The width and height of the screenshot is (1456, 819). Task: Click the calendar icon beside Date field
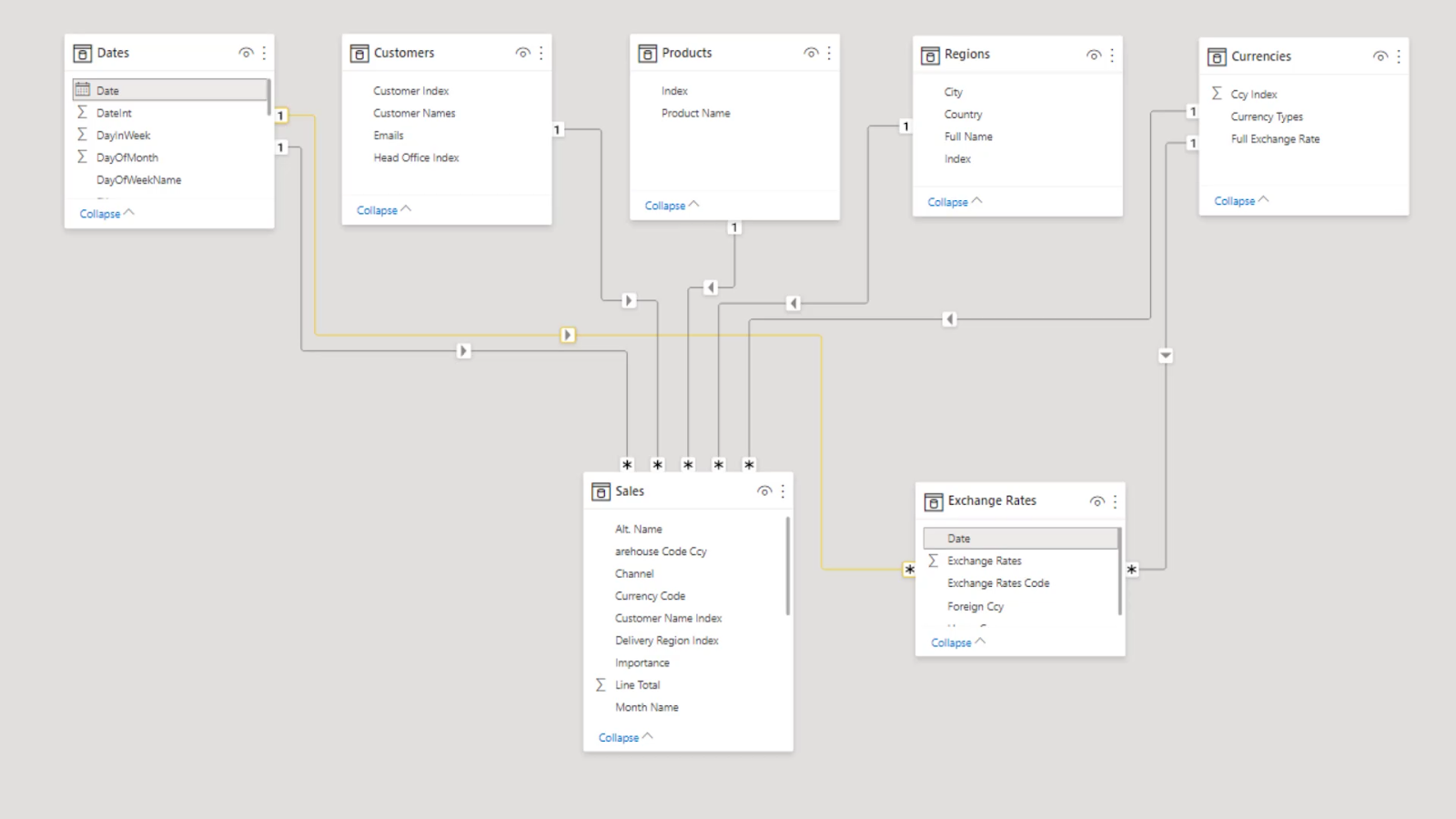pos(83,89)
